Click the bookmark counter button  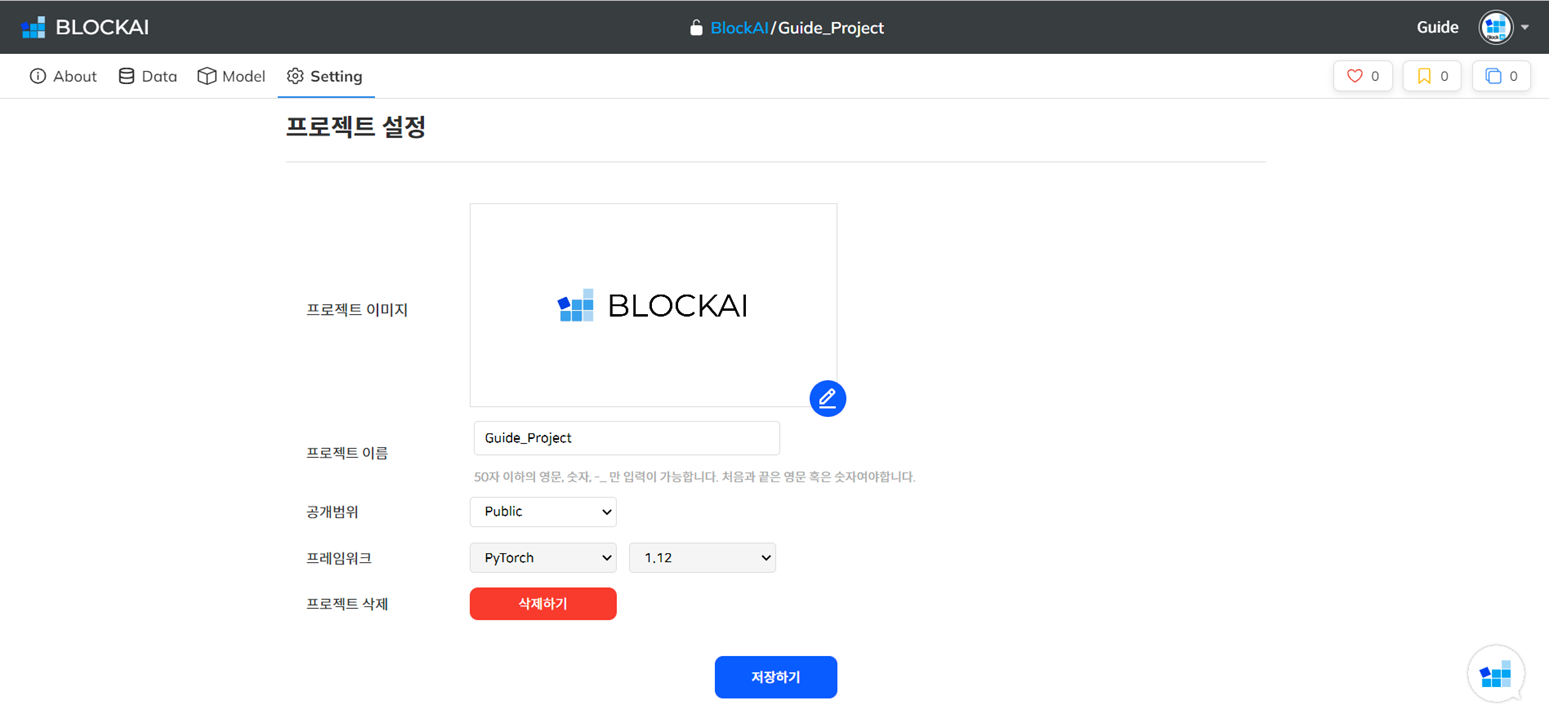coord(1432,76)
